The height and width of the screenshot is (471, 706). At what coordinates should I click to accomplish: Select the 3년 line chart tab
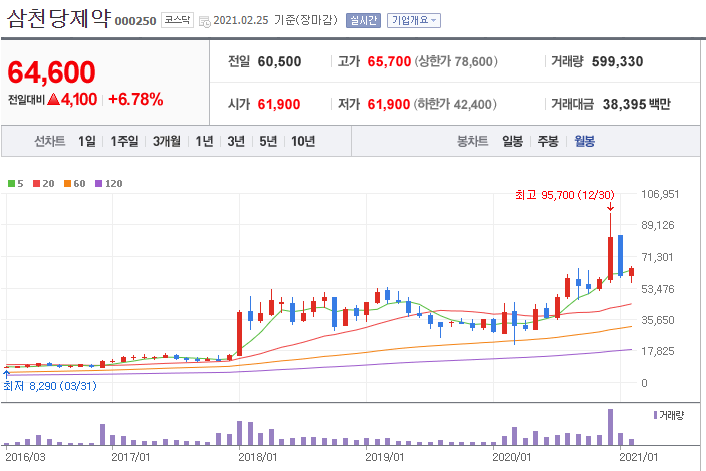click(x=236, y=141)
